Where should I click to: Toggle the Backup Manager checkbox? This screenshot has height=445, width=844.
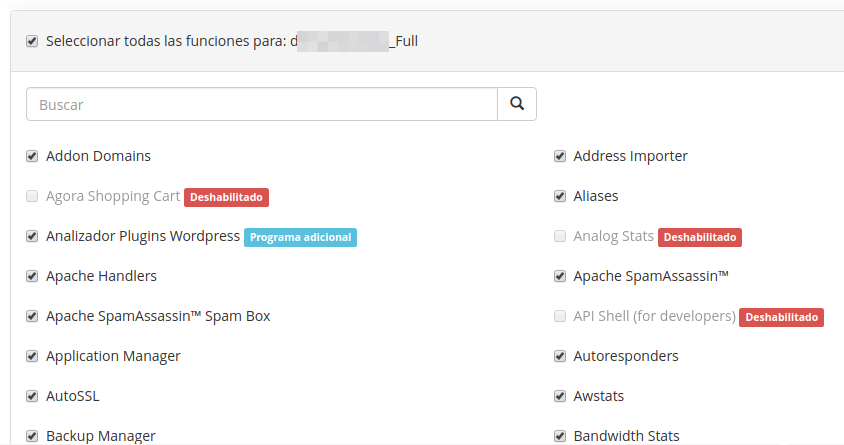tap(32, 436)
